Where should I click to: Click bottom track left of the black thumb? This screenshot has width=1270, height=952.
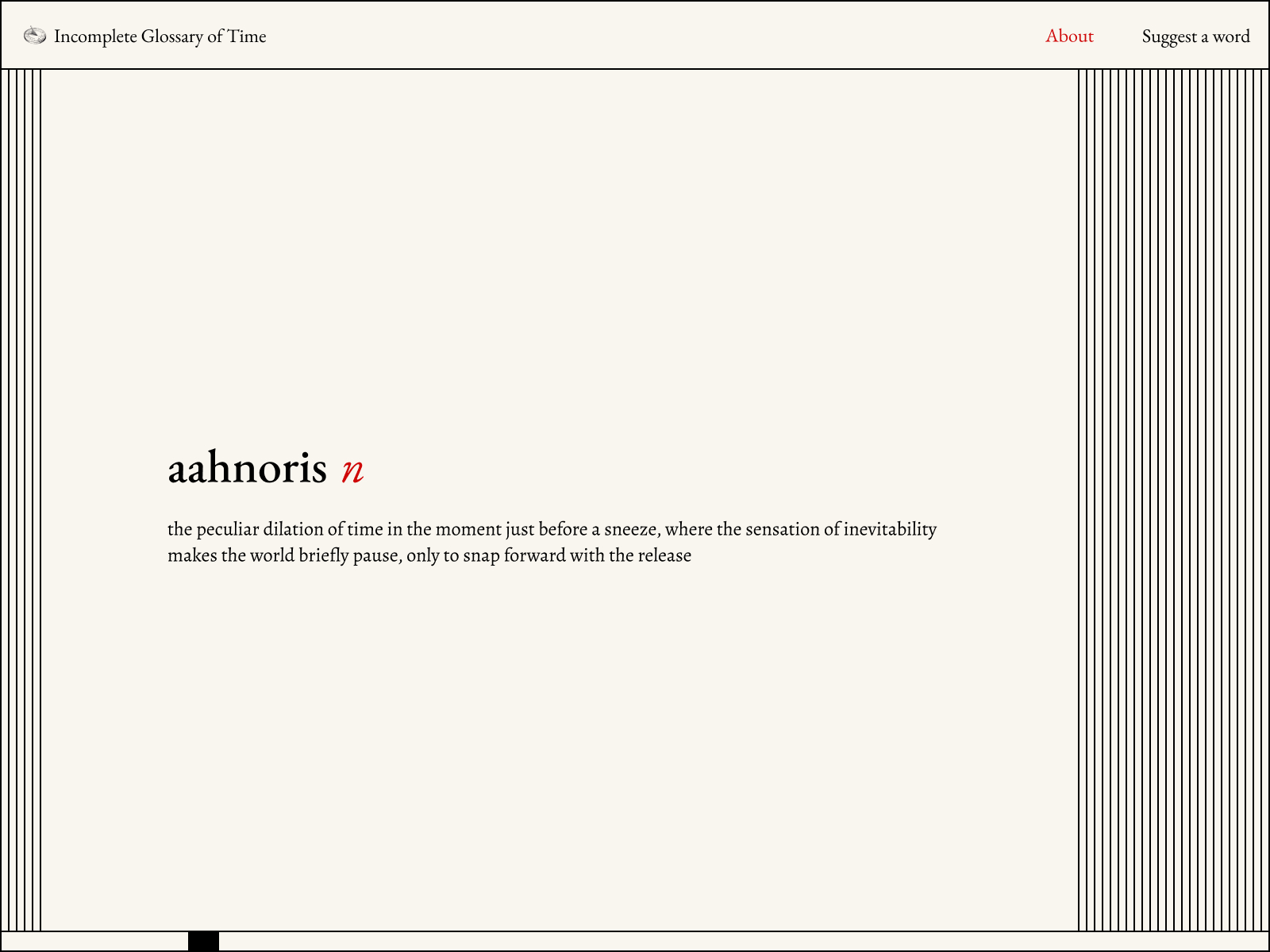click(x=95, y=942)
